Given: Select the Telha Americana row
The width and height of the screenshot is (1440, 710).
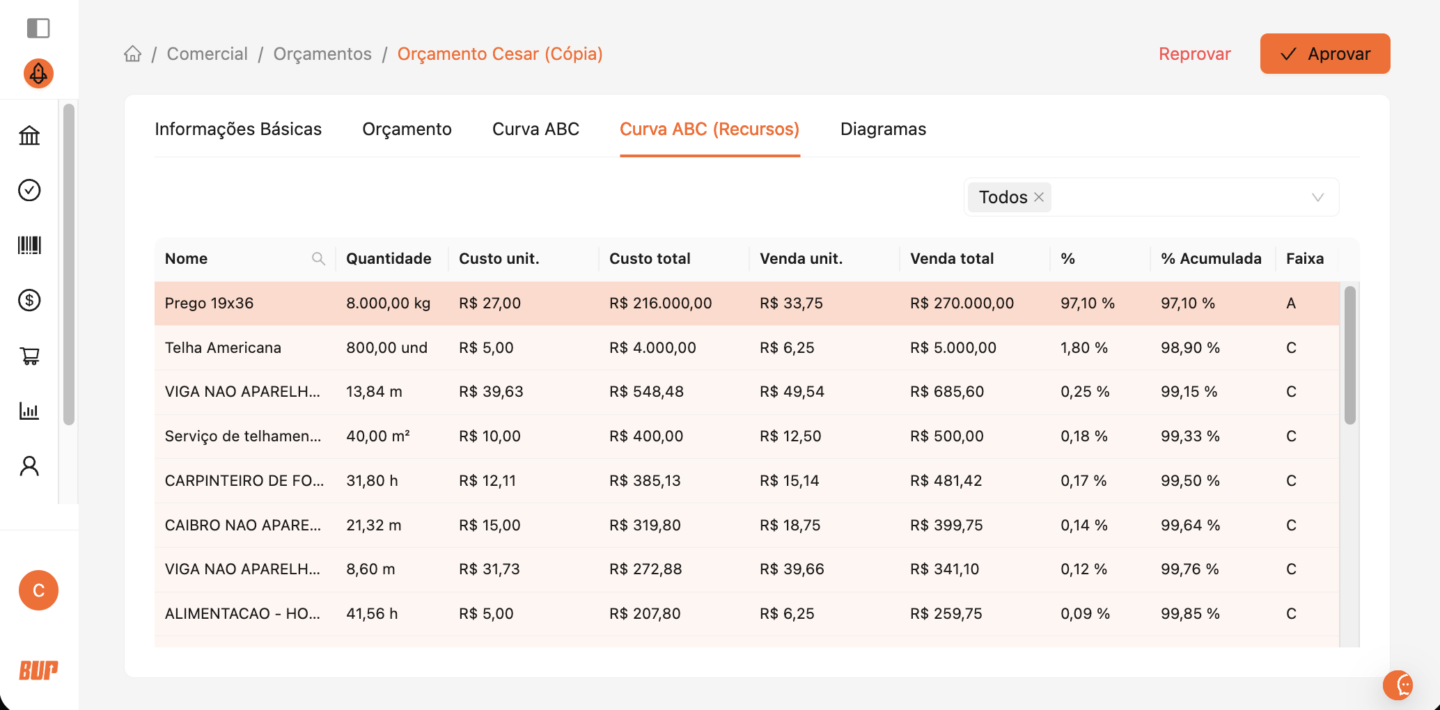Looking at the screenshot, I should click(747, 348).
